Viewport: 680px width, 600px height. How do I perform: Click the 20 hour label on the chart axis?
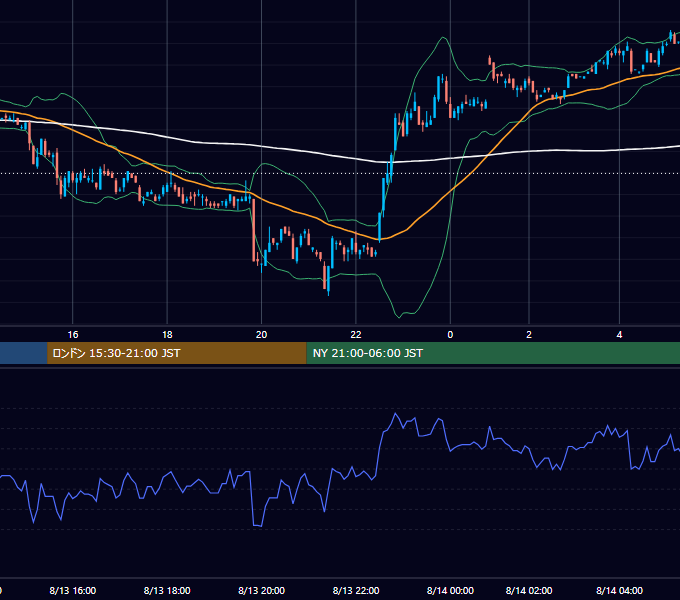(261, 335)
